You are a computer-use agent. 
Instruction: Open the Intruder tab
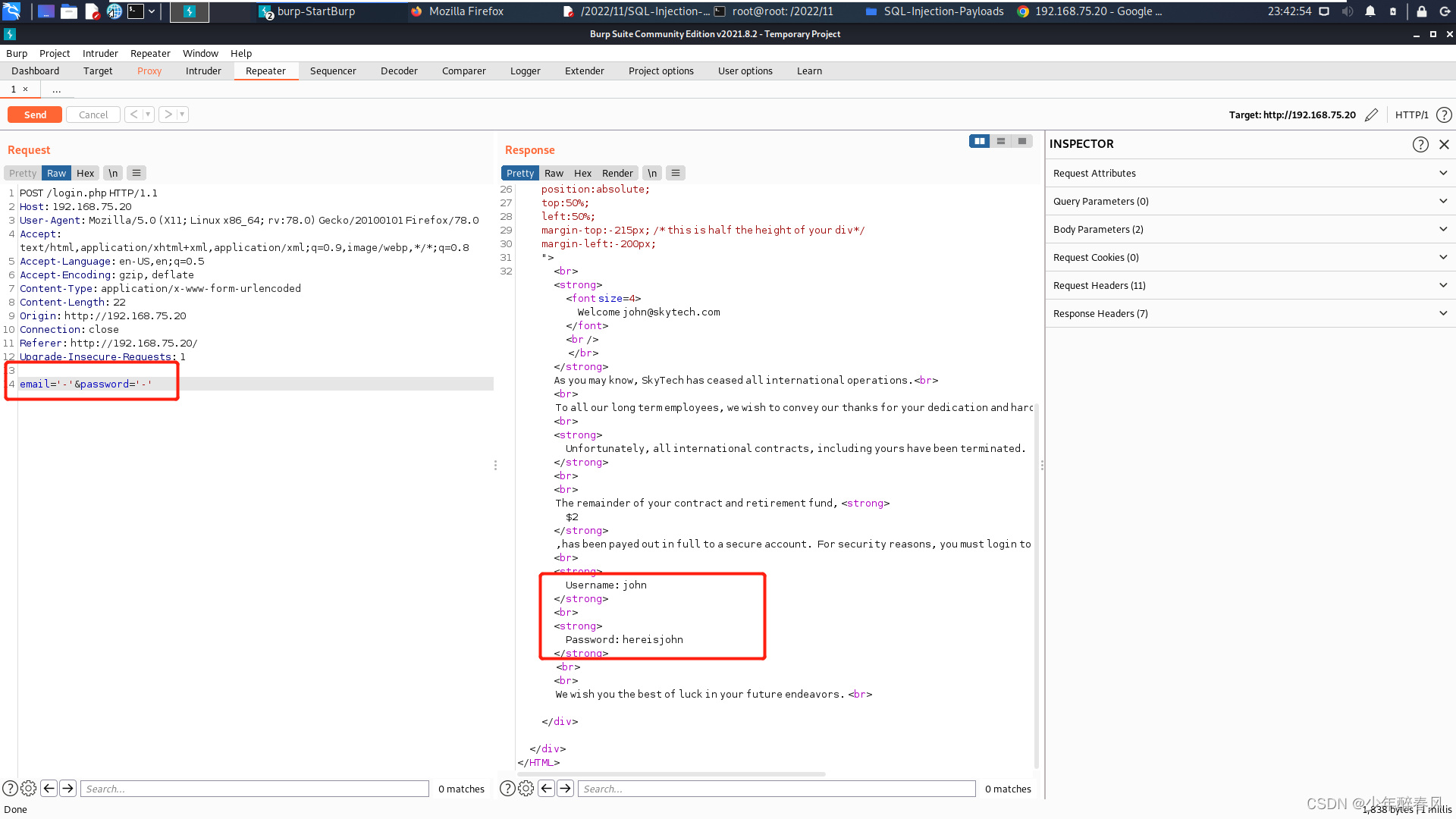click(203, 71)
